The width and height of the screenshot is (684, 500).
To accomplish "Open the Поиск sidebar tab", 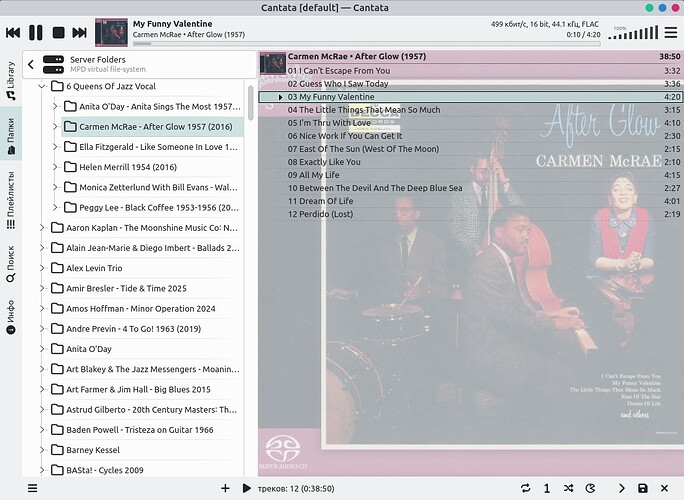I will [11, 264].
